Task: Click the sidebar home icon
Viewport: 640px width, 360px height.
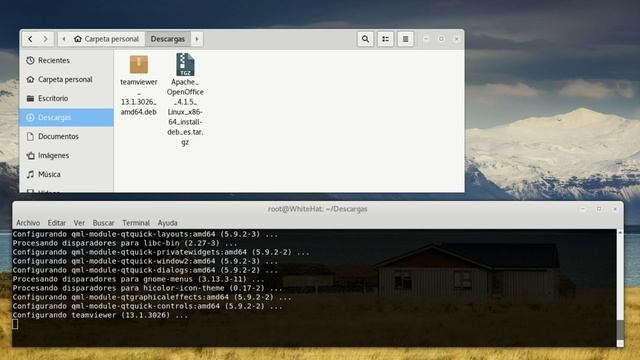Action: pos(30,80)
